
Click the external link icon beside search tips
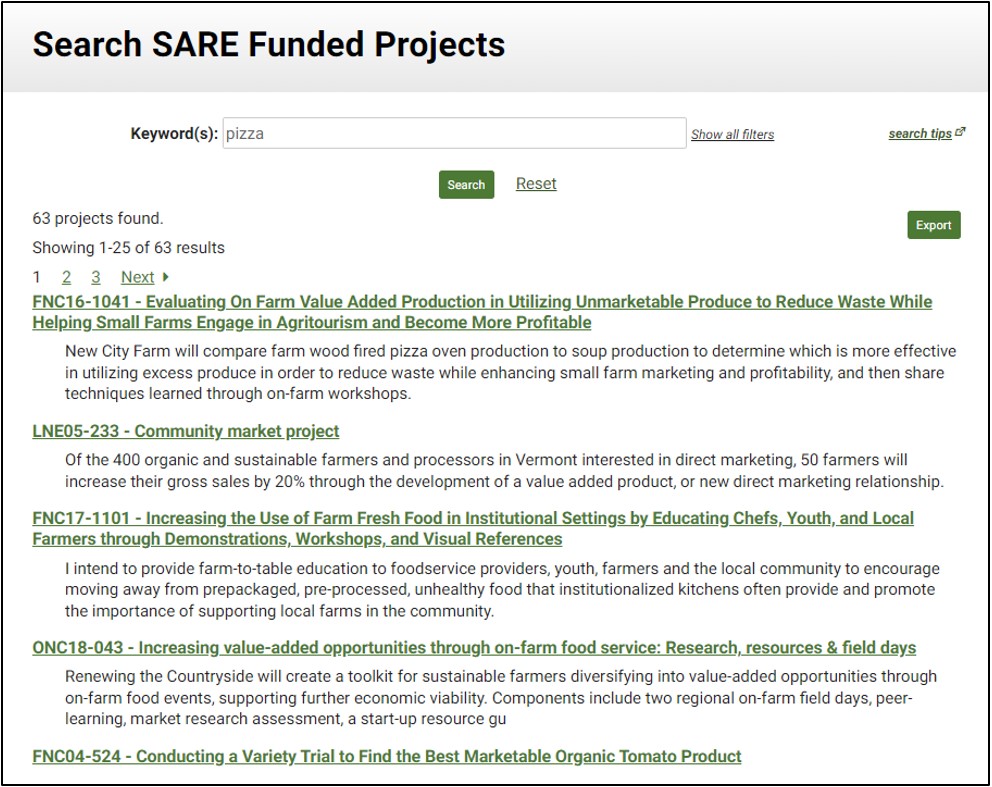tap(961, 132)
